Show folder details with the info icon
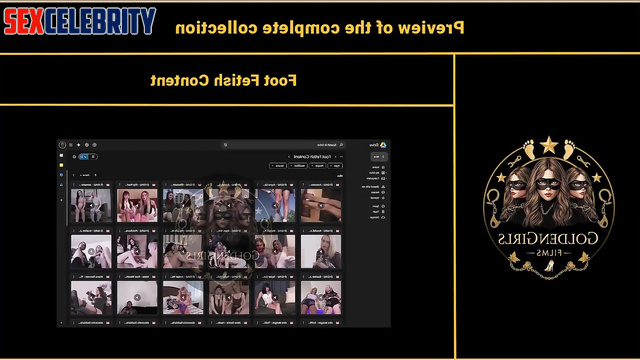Viewport: 640px width, 360px height. tap(74, 157)
